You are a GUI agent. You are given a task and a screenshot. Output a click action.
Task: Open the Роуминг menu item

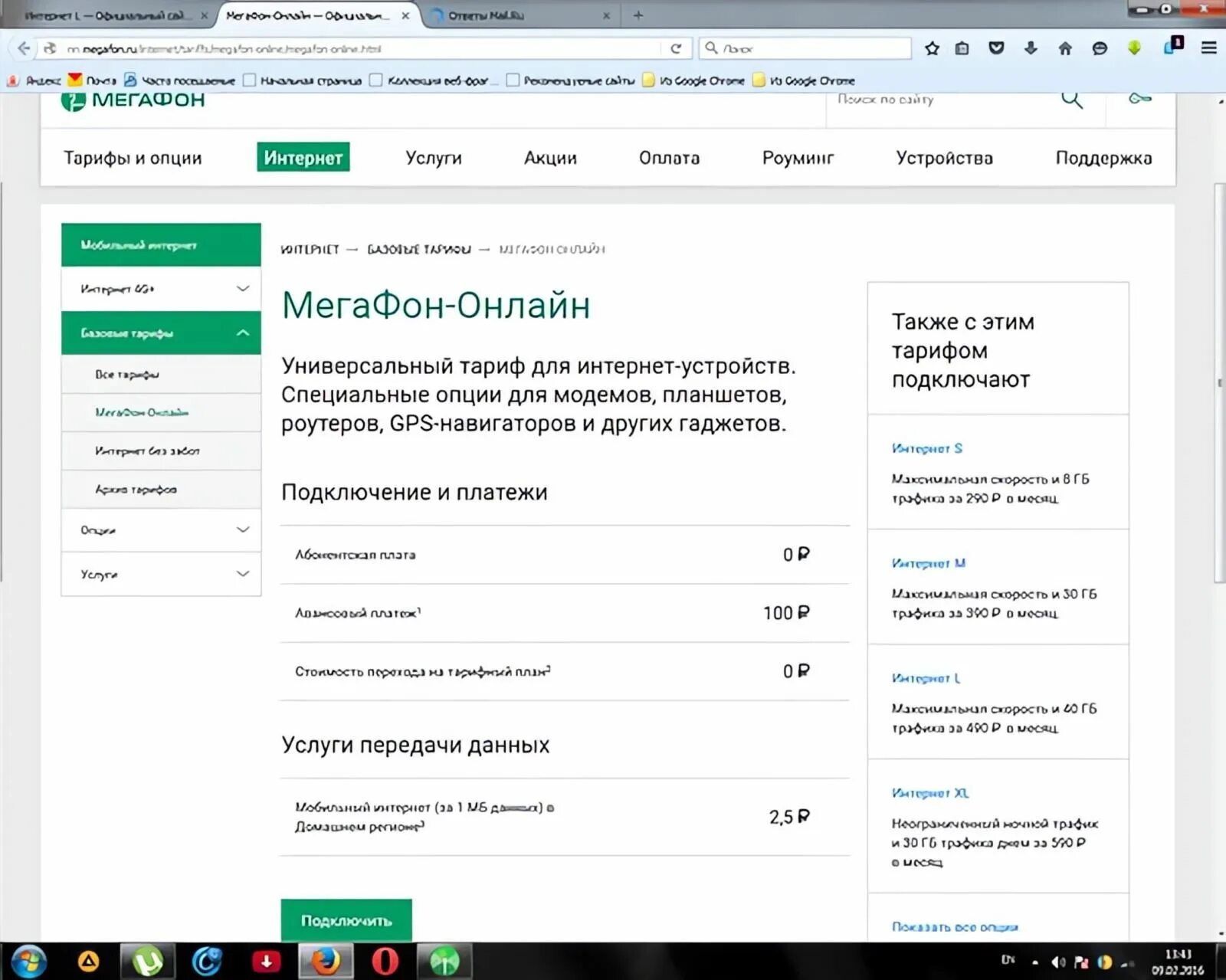(798, 158)
